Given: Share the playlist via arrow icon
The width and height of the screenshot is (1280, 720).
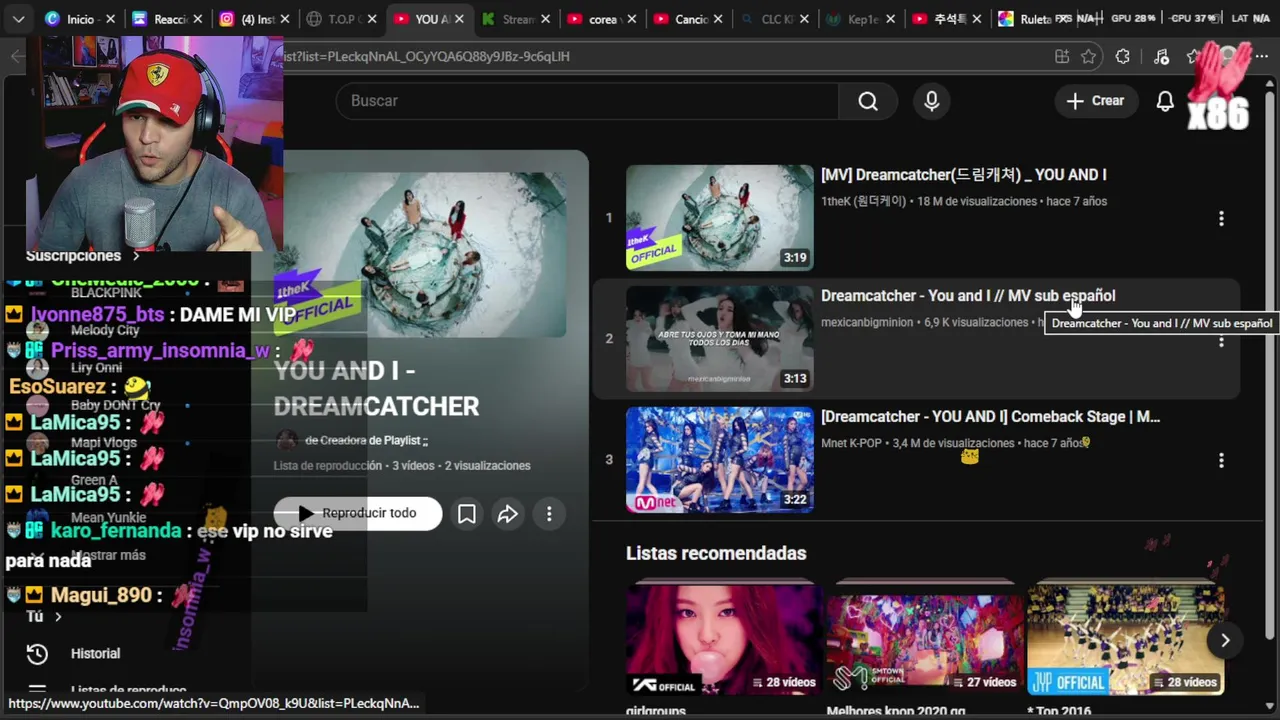Looking at the screenshot, I should (508, 514).
